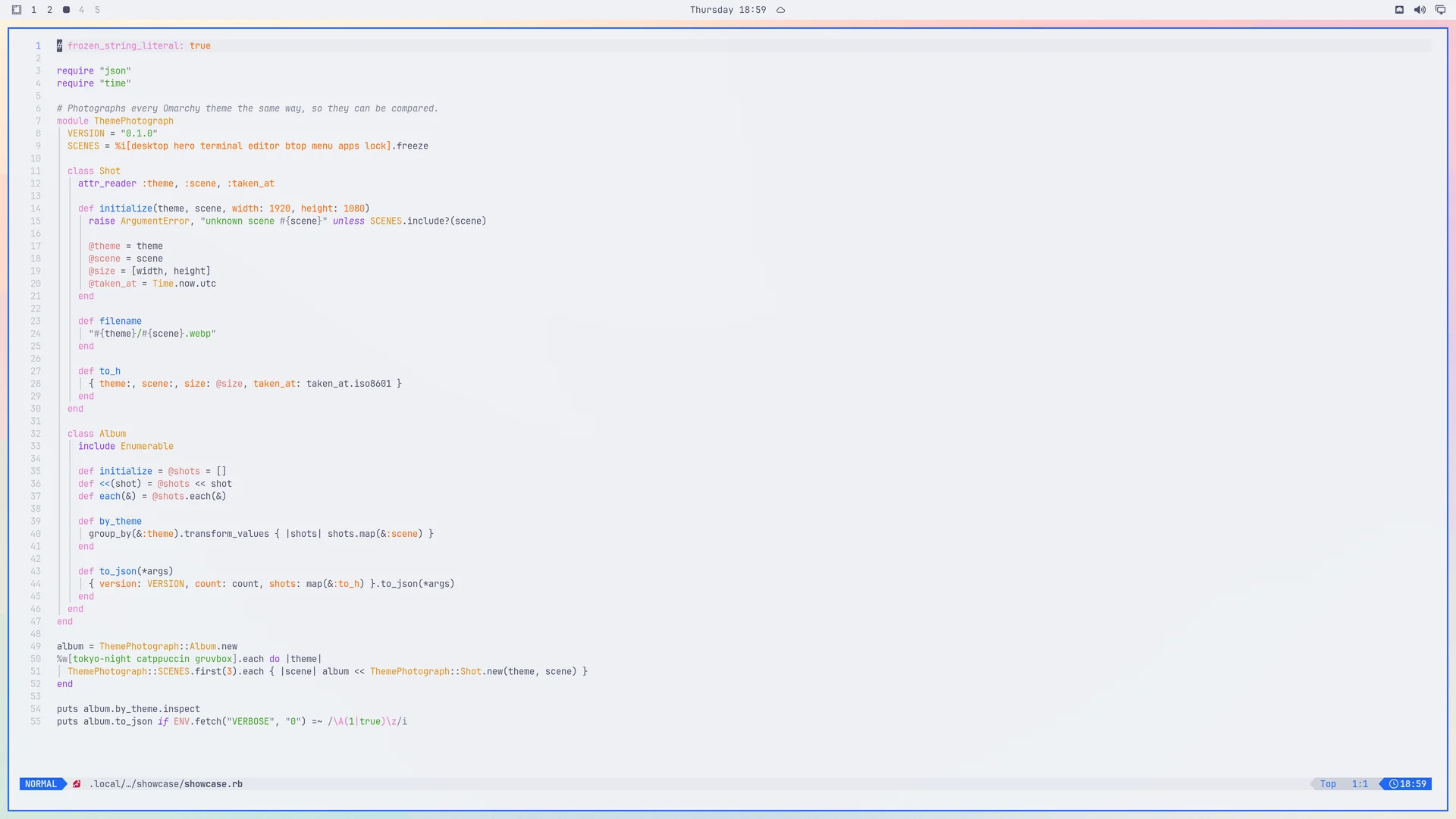
Task: Click the showcase.rb filename in statusline
Action: [213, 784]
